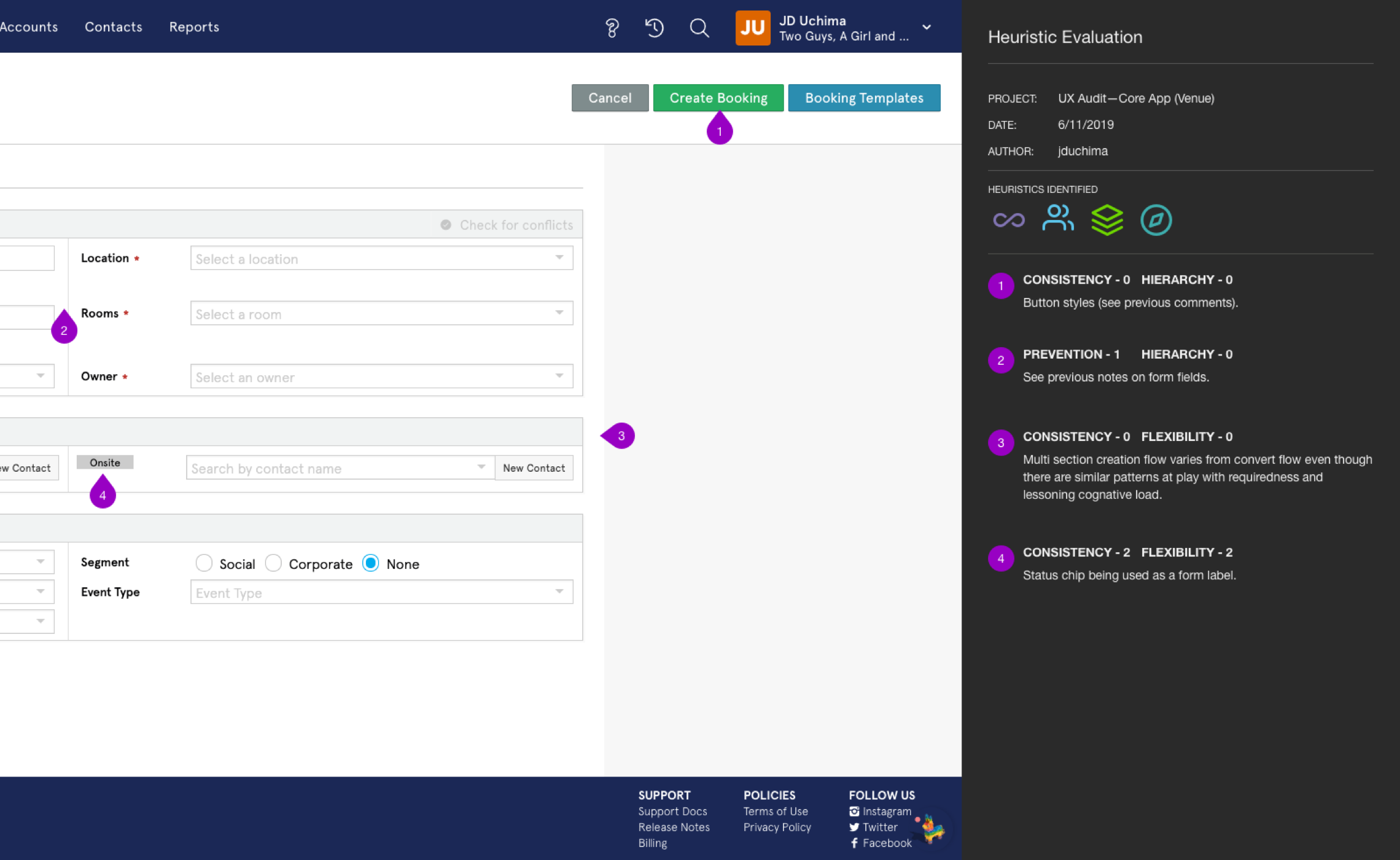Click the infinity consistency heuristic icon
This screenshot has height=860, width=1400.
pyautogui.click(x=1008, y=220)
